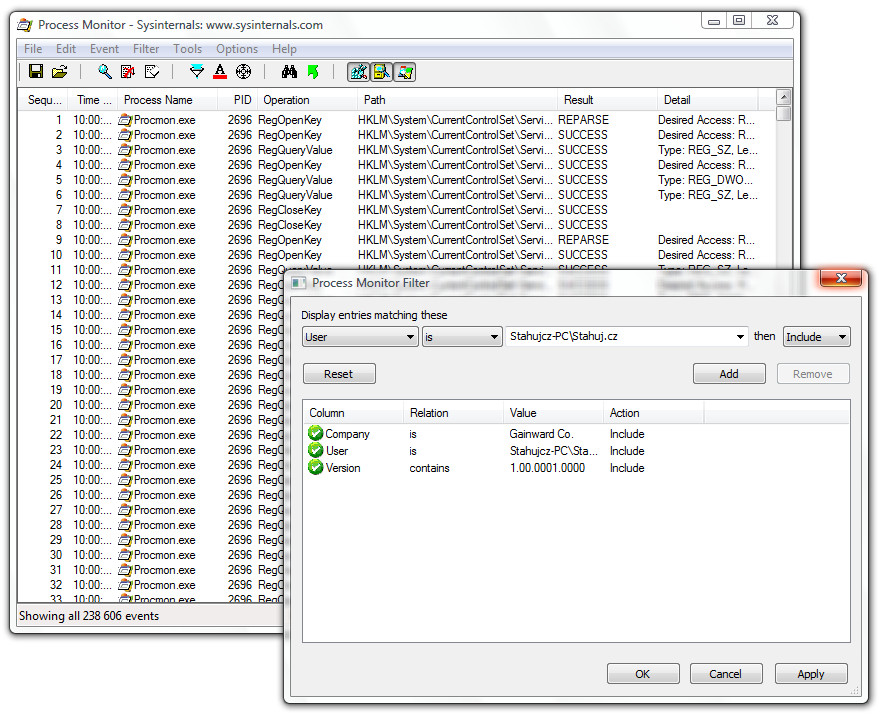Click the filter list Relation column header
Viewport: 881px width, 721px height.
pos(453,413)
